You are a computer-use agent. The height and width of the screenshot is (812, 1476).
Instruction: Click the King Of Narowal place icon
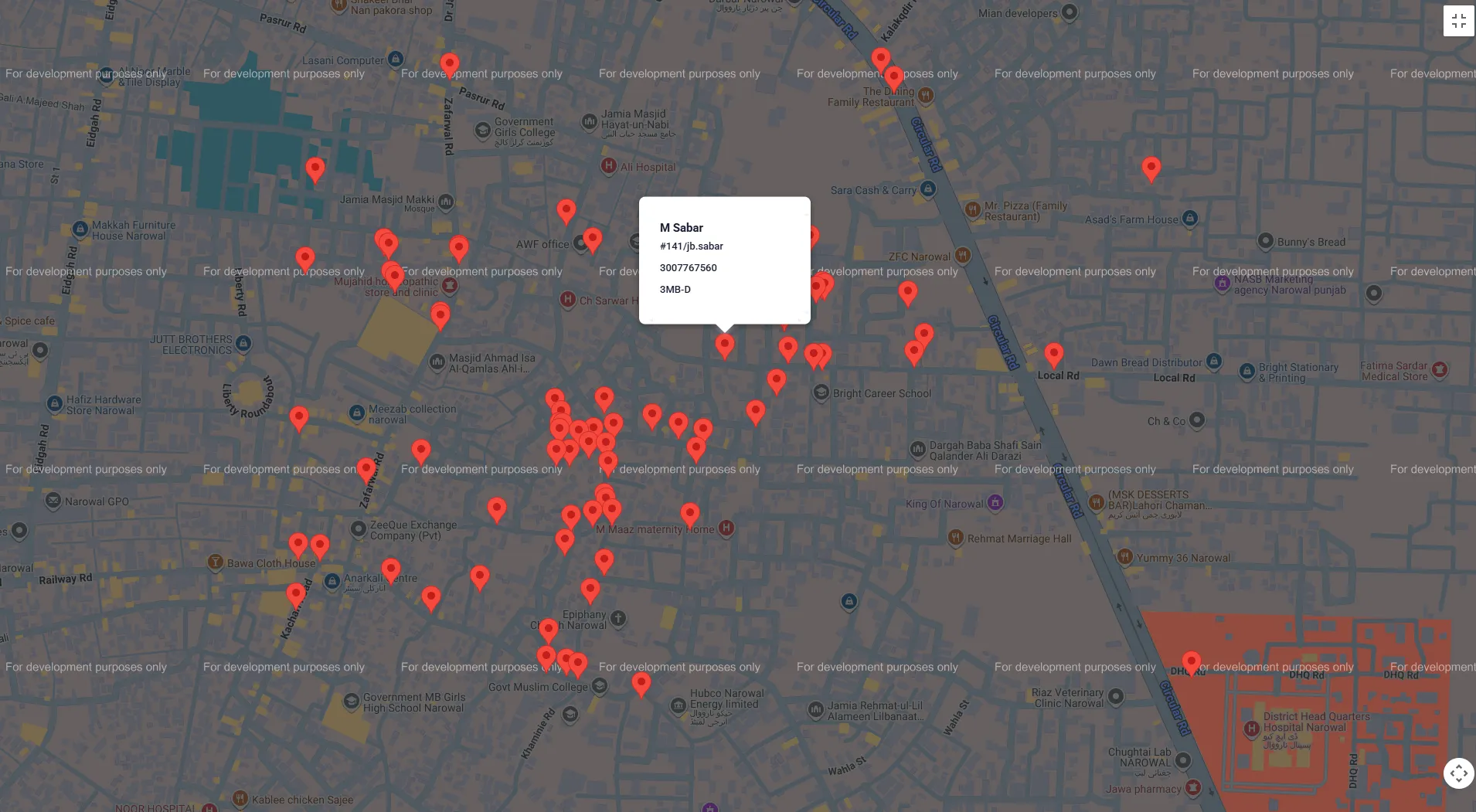(995, 503)
